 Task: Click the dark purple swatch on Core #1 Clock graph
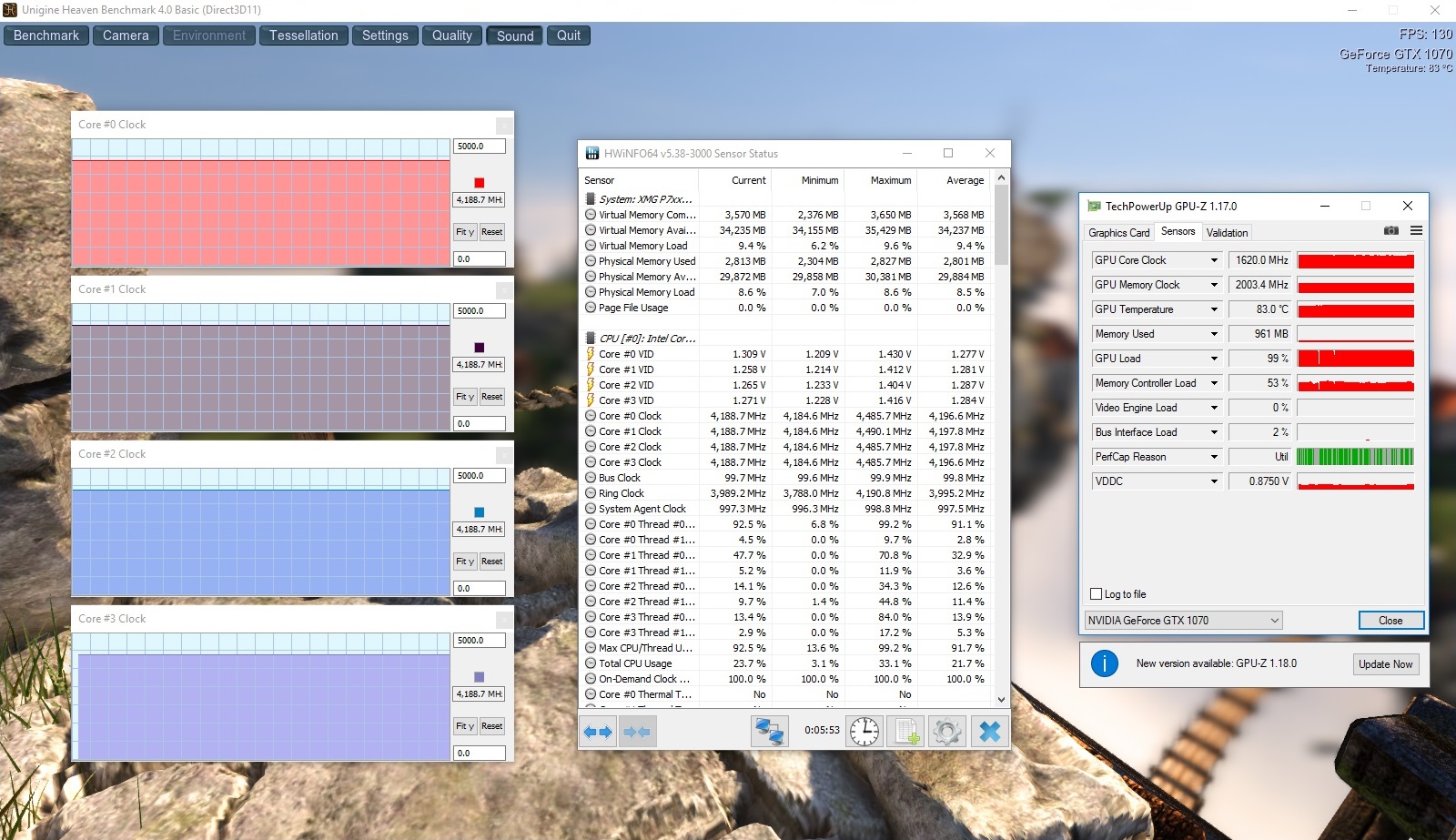point(480,348)
